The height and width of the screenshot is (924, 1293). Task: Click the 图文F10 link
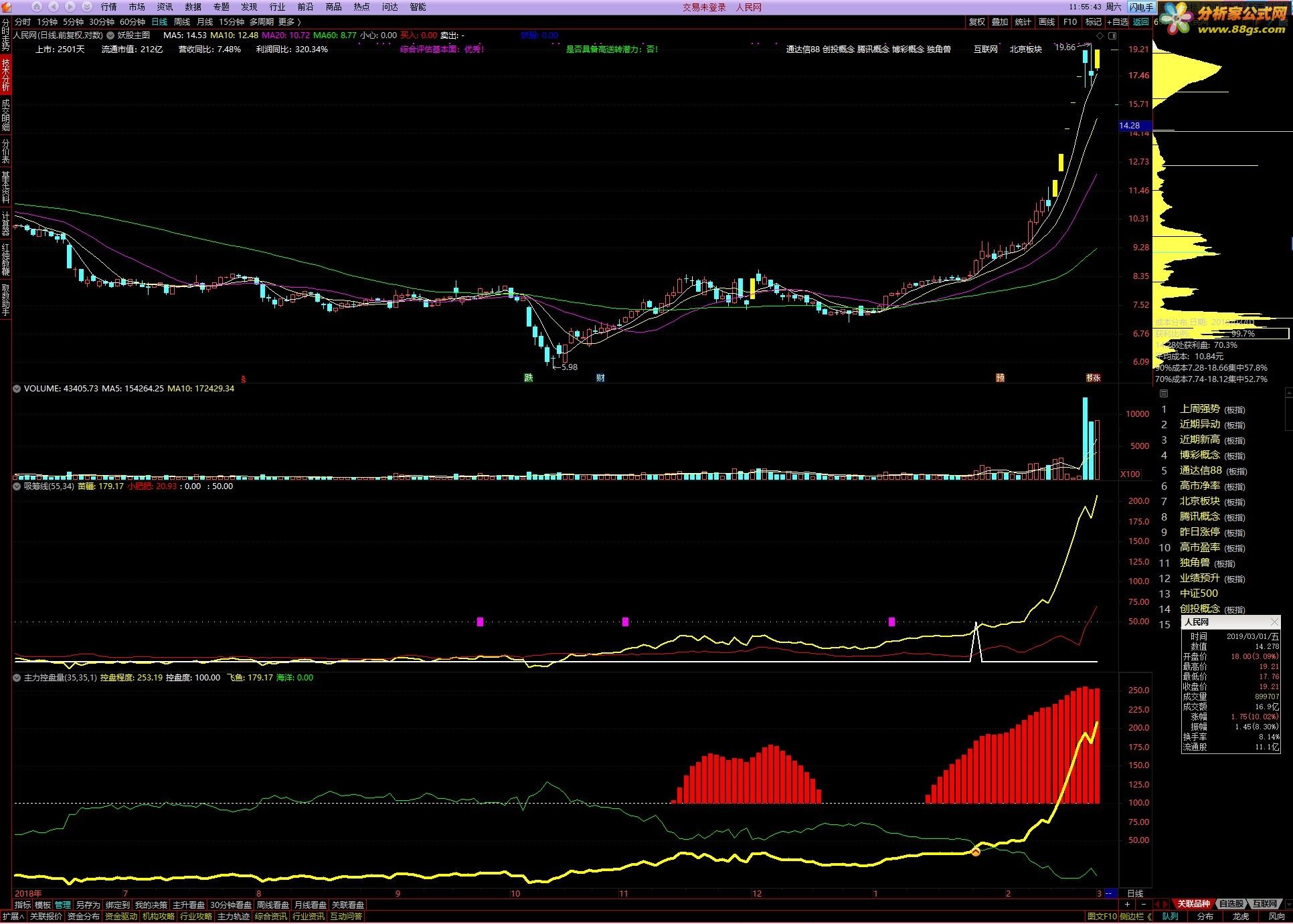coord(1102,917)
